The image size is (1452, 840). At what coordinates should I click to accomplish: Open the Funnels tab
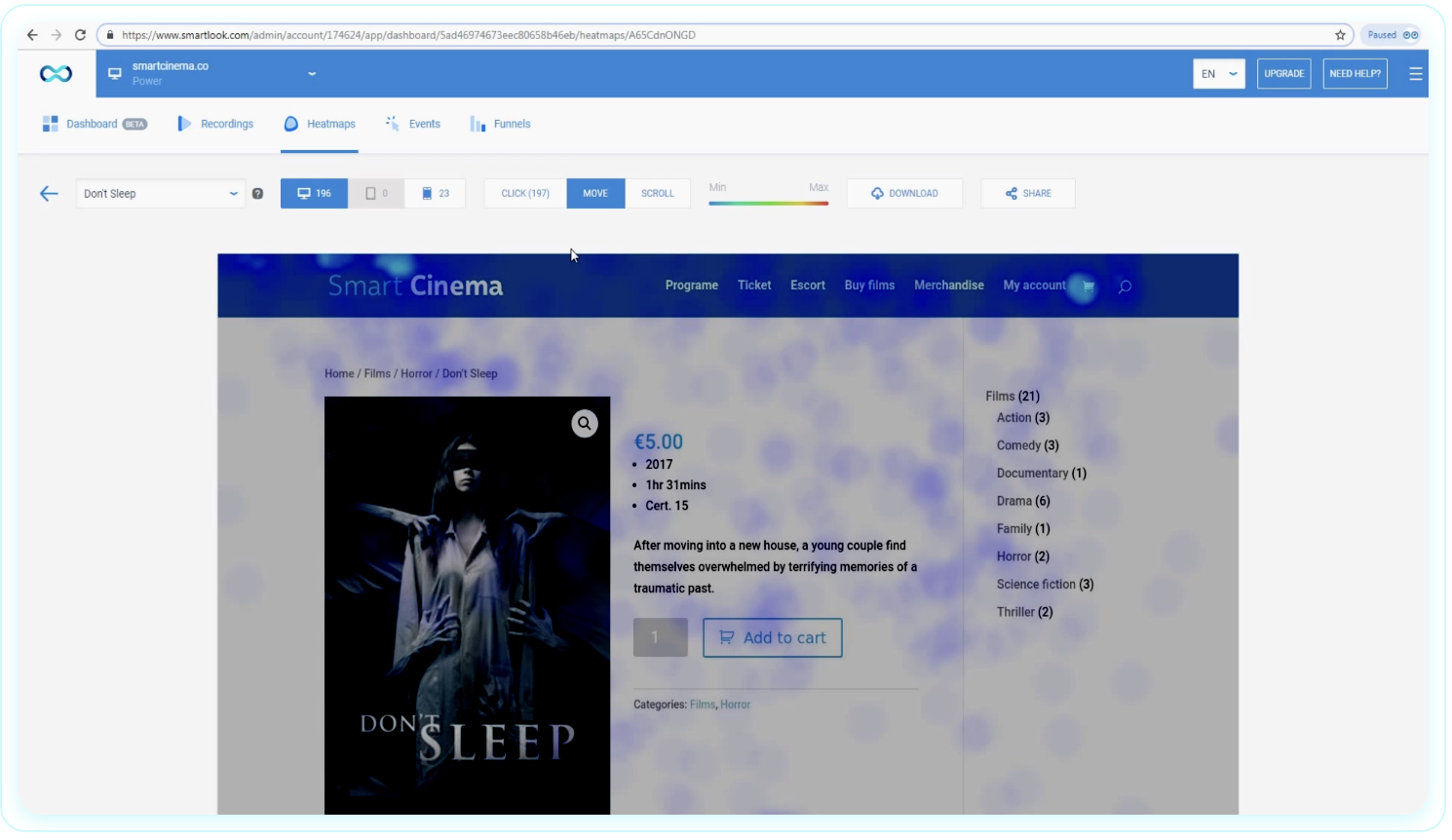[500, 125]
